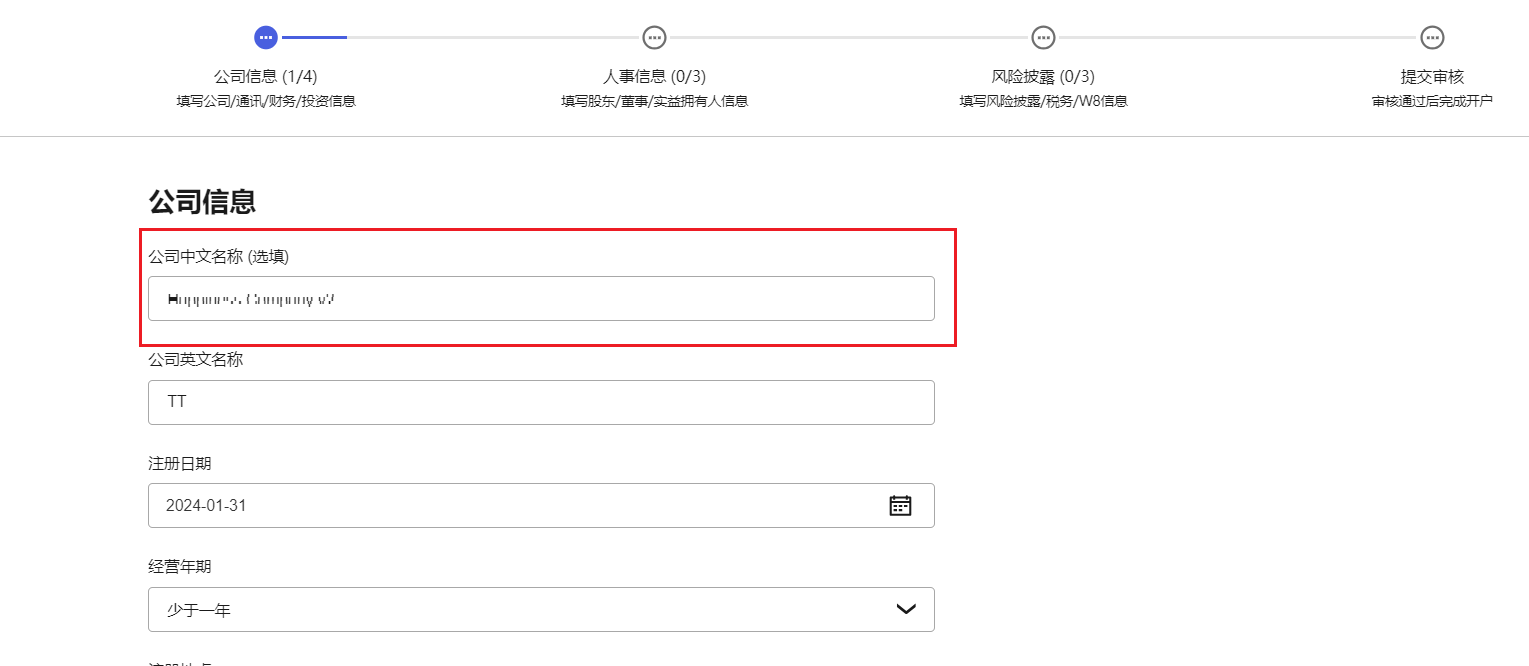This screenshot has width=1529, height=666.
Task: Click the 提交审核 step circle icon
Action: 1432,38
